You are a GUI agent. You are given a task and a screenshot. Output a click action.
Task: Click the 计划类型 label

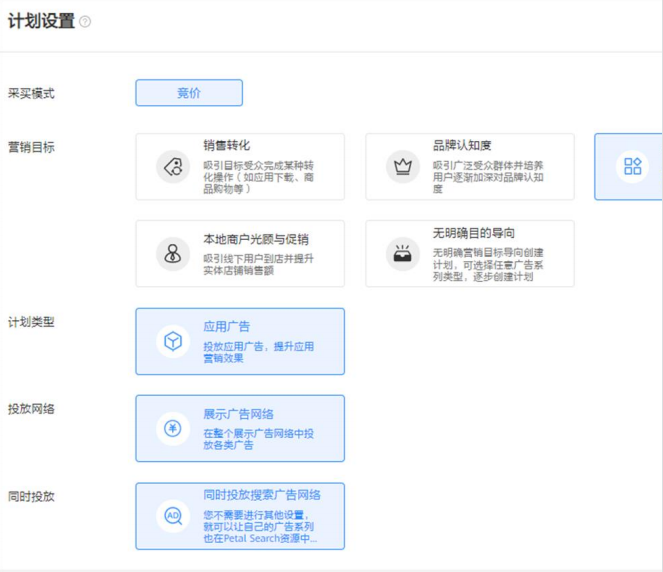point(31,322)
